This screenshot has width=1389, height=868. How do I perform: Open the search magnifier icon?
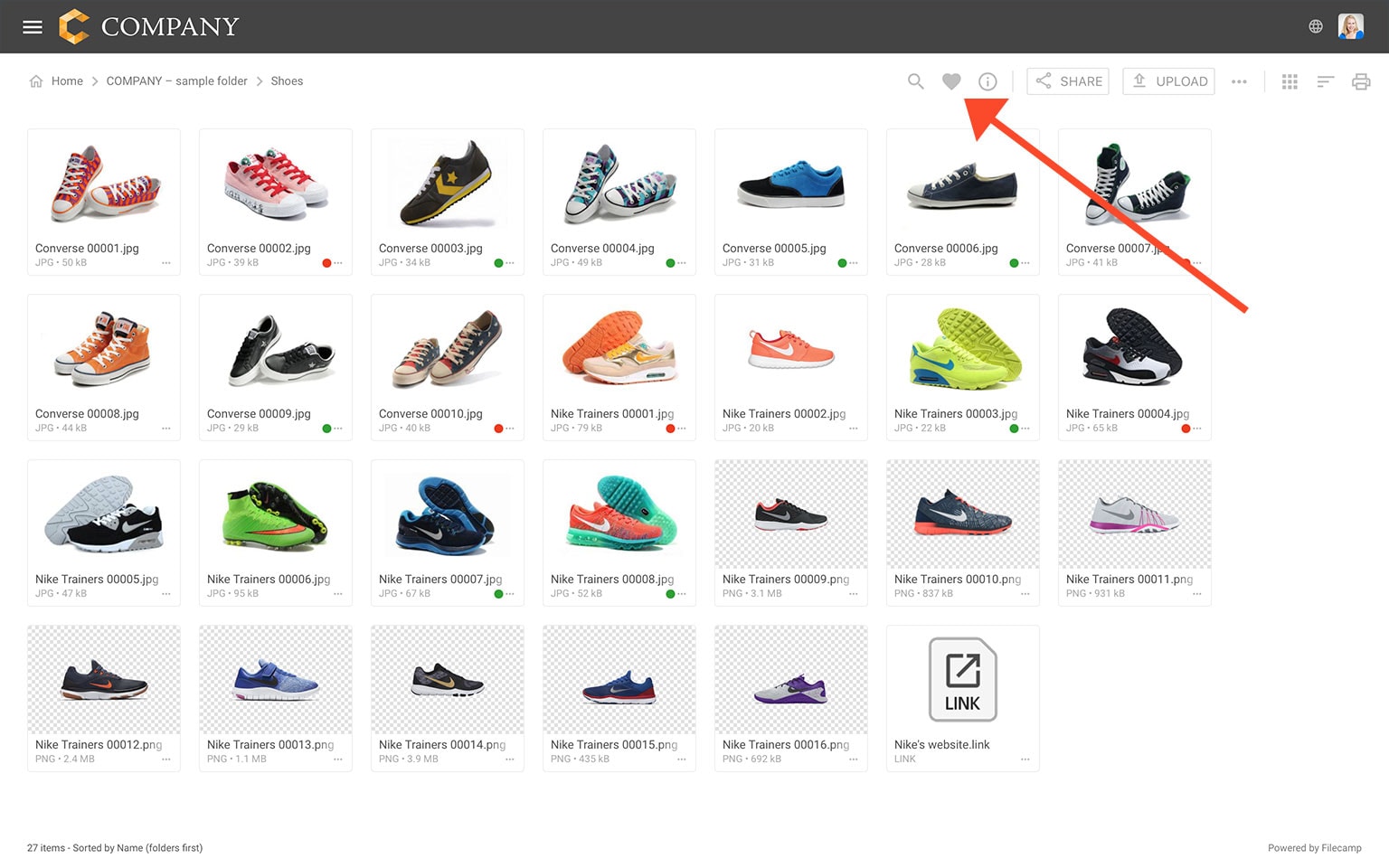(916, 81)
